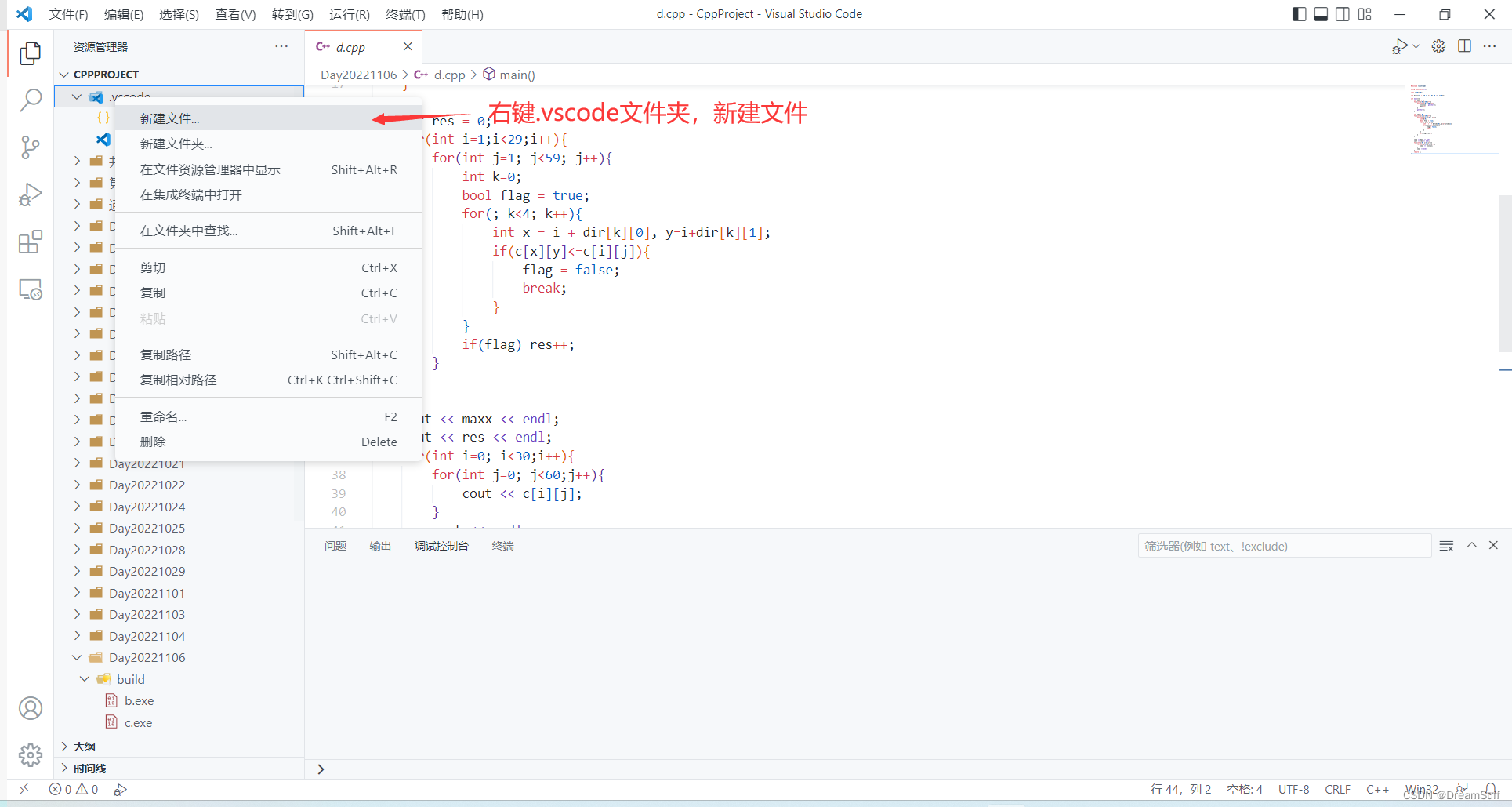Click the debug console filter input

point(1284,546)
